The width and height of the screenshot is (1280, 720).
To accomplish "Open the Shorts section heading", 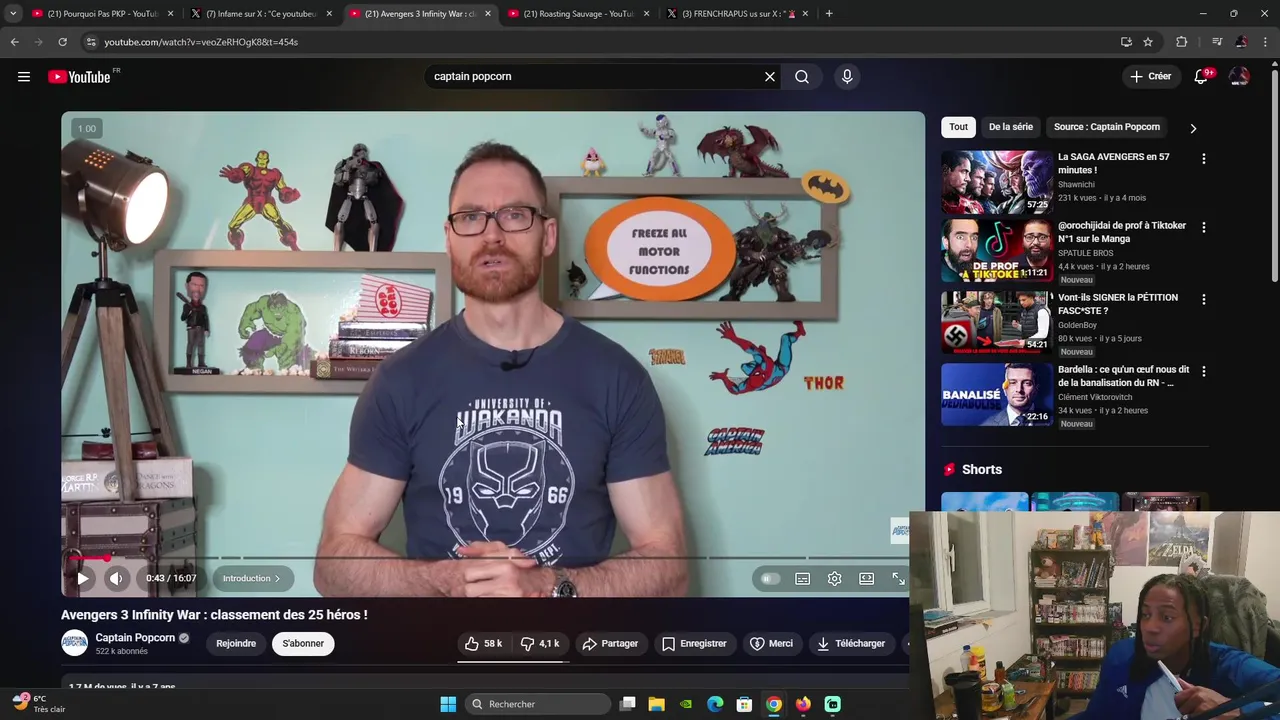I will click(982, 469).
